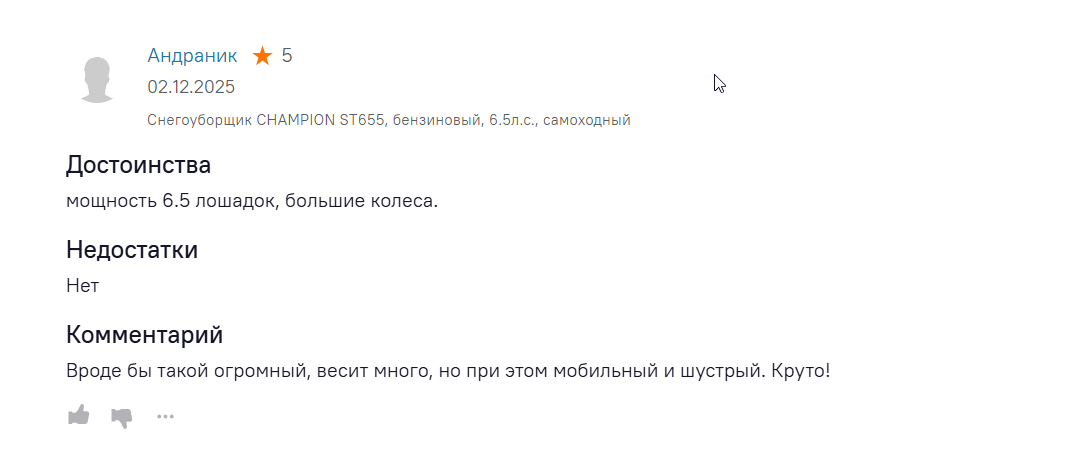Click the words Вроде бы такой огромный
1083x456 pixels.
183,371
